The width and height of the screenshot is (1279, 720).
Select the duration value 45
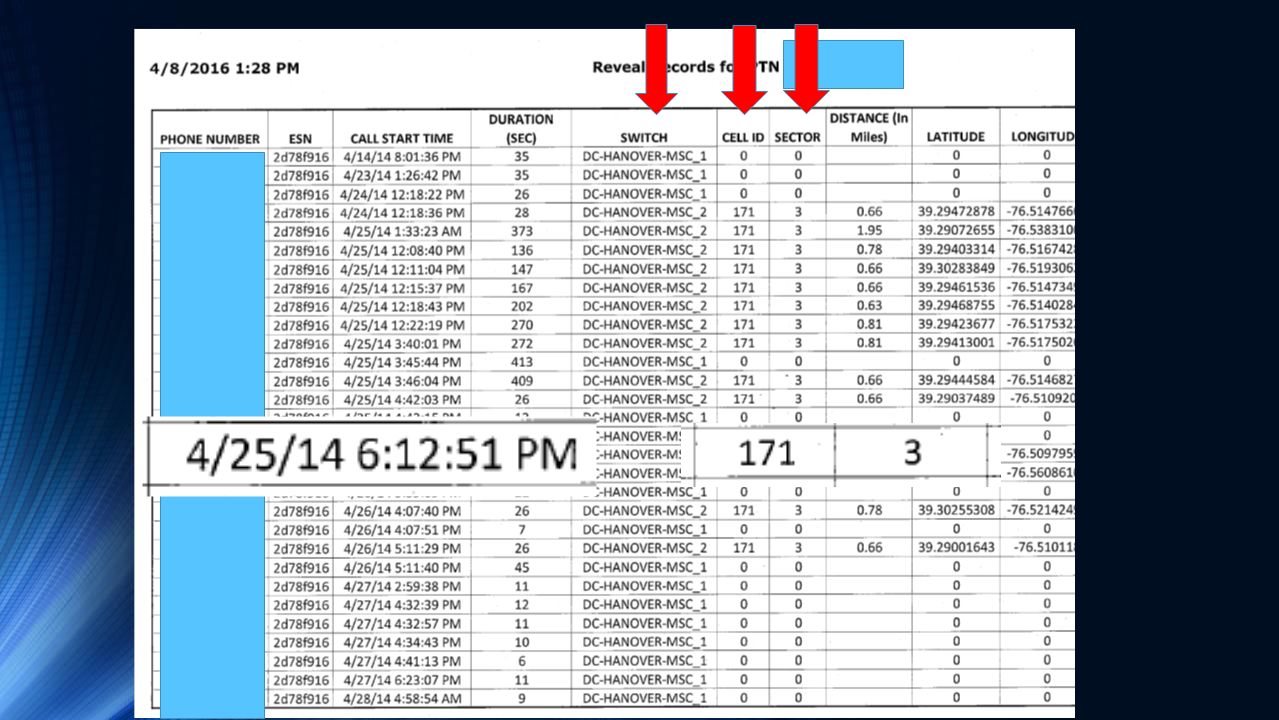pyautogui.click(x=521, y=567)
